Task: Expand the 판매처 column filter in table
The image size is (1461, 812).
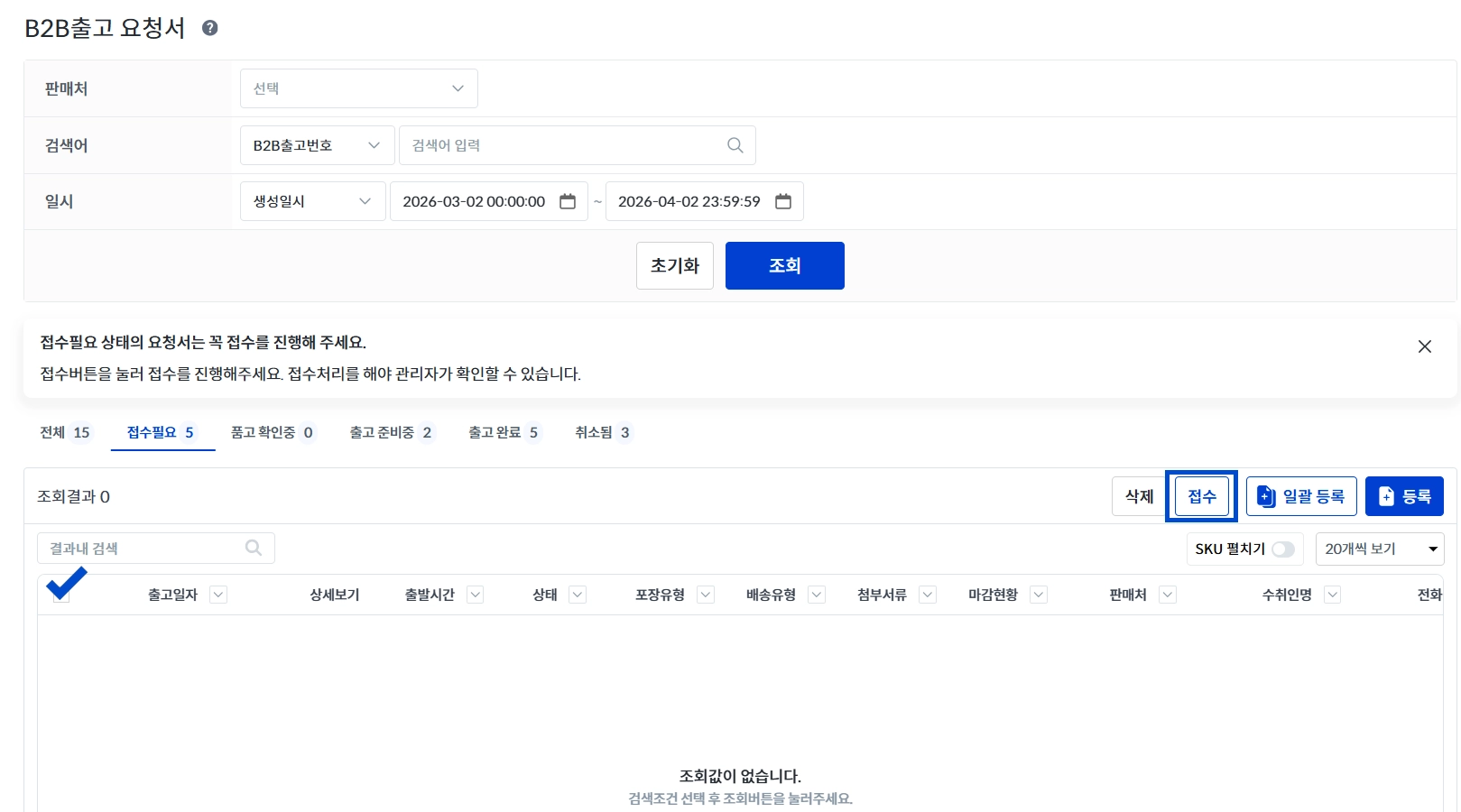Action: 1168,595
